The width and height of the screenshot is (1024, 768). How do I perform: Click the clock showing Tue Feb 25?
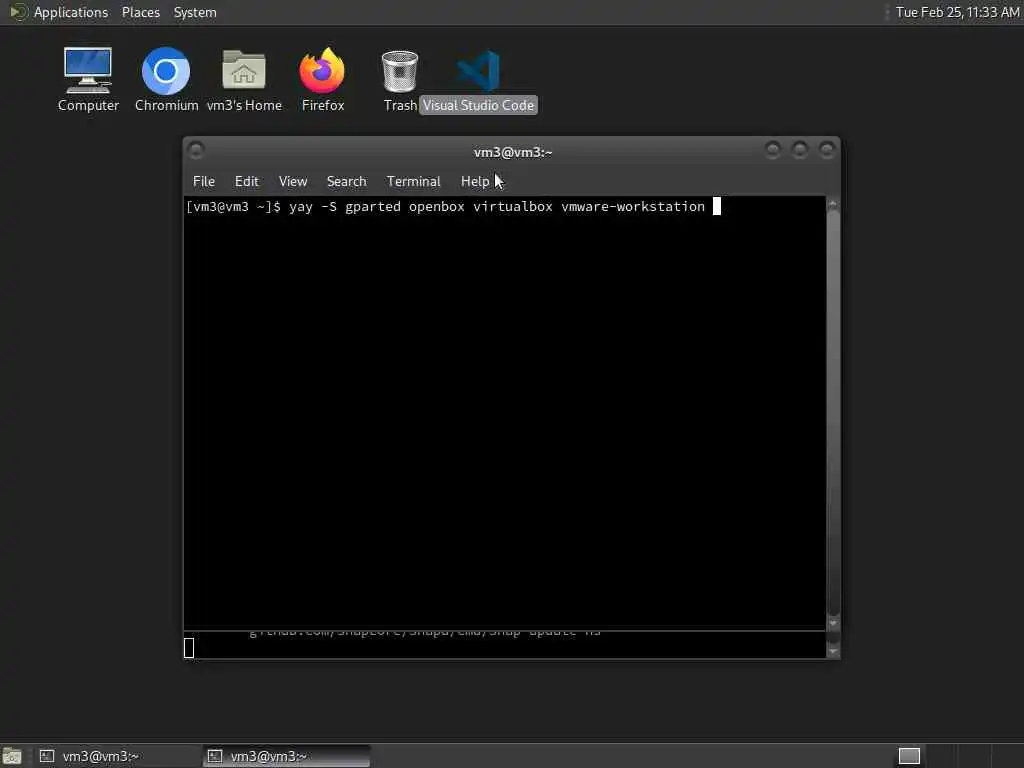pos(957,12)
